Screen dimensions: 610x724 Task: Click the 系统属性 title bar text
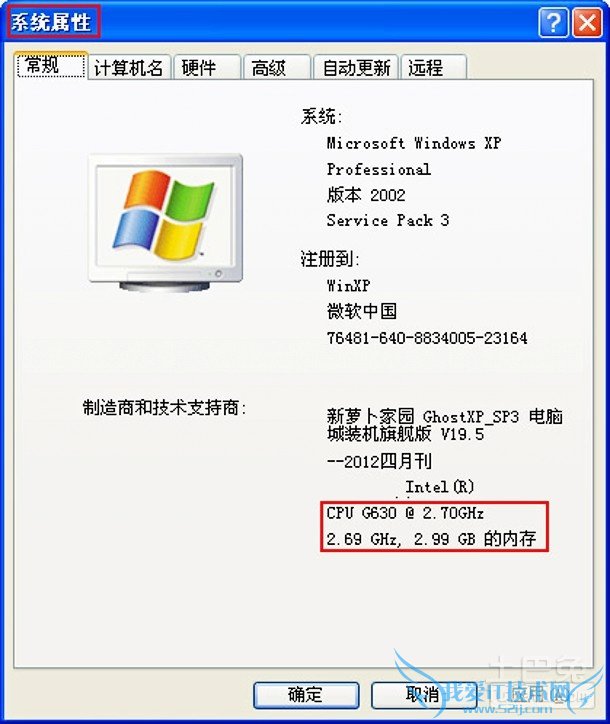(51, 22)
